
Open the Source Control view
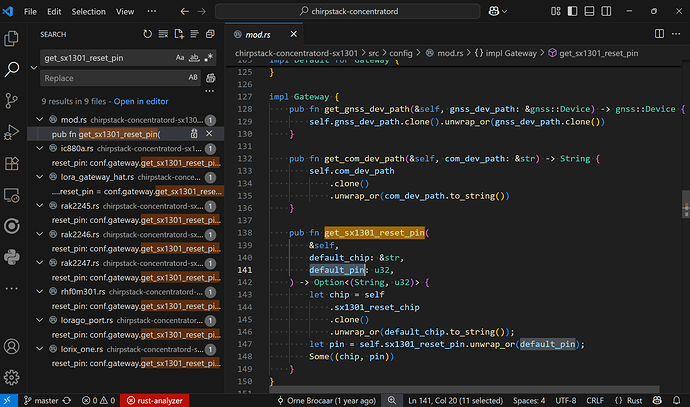click(x=11, y=101)
